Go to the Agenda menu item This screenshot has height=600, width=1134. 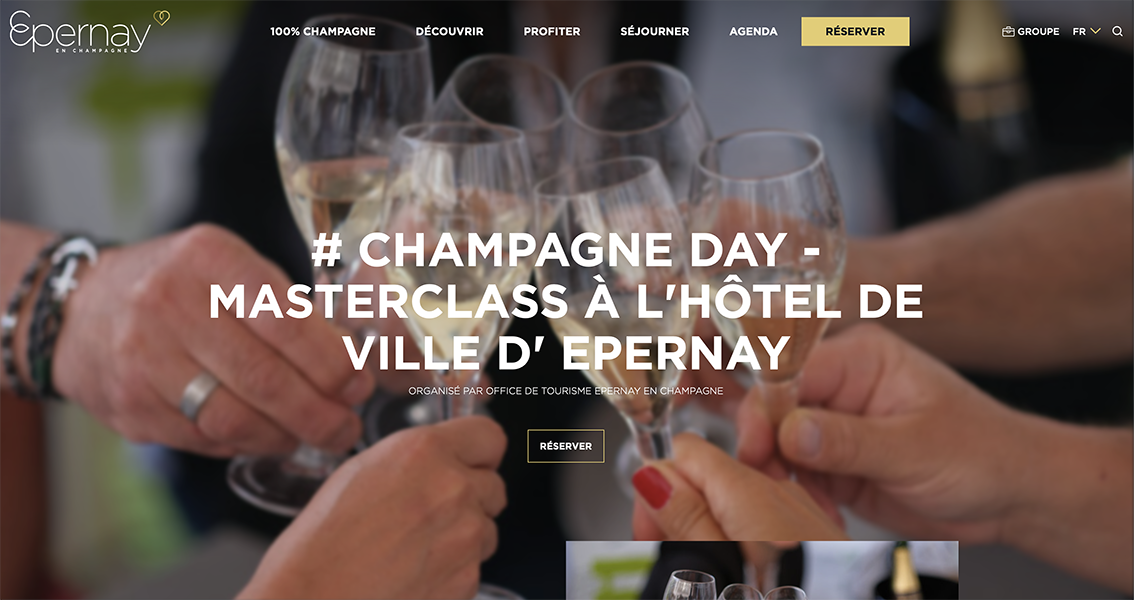(x=753, y=32)
